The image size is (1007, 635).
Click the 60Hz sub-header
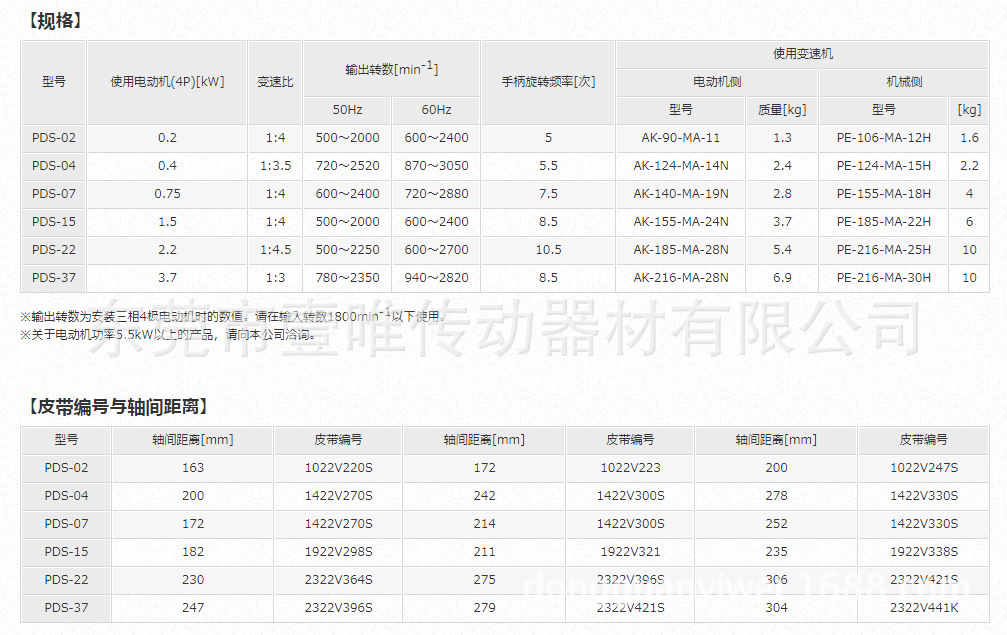pos(436,110)
